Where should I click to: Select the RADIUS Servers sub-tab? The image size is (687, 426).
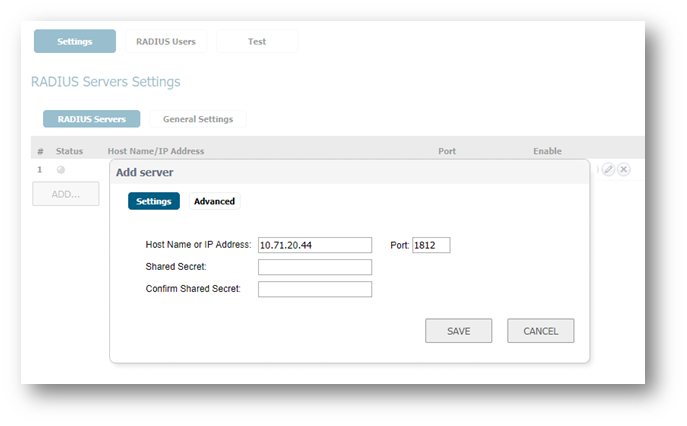[x=92, y=119]
